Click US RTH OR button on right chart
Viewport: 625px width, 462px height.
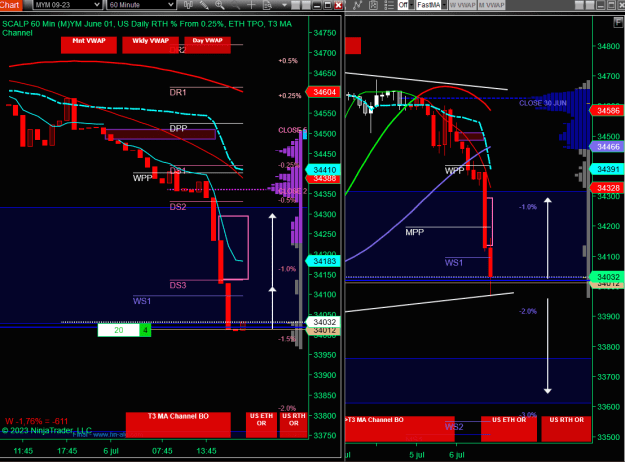(x=566, y=429)
